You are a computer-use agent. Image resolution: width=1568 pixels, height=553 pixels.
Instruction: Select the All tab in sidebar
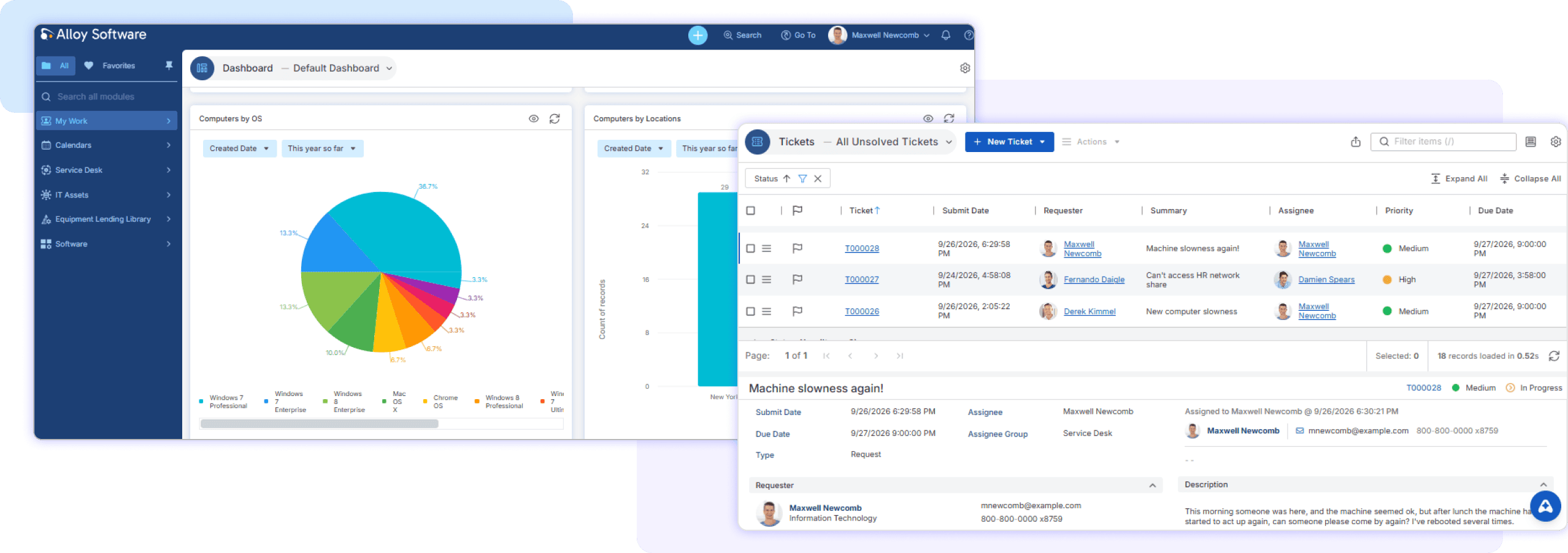(56, 66)
